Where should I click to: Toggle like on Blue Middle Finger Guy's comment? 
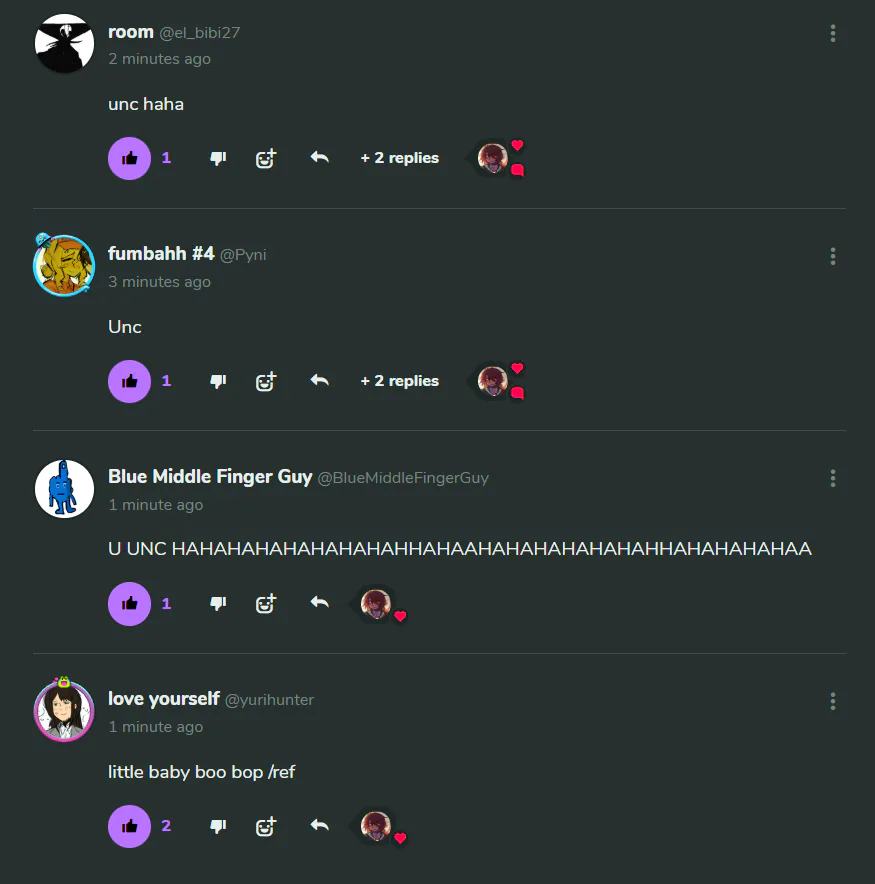pyautogui.click(x=129, y=604)
